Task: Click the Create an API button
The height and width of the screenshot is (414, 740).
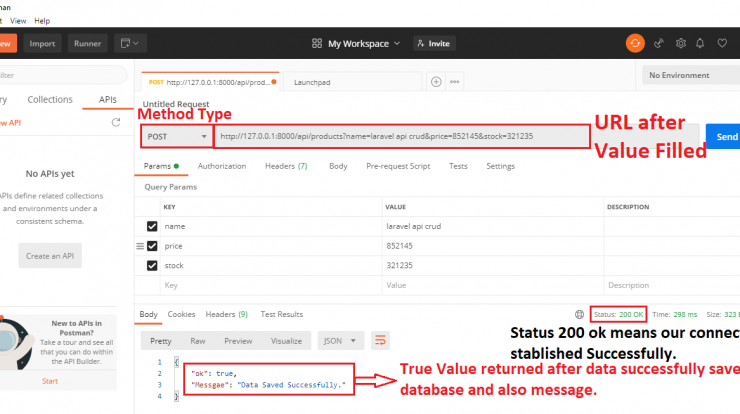Action: click(x=50, y=256)
